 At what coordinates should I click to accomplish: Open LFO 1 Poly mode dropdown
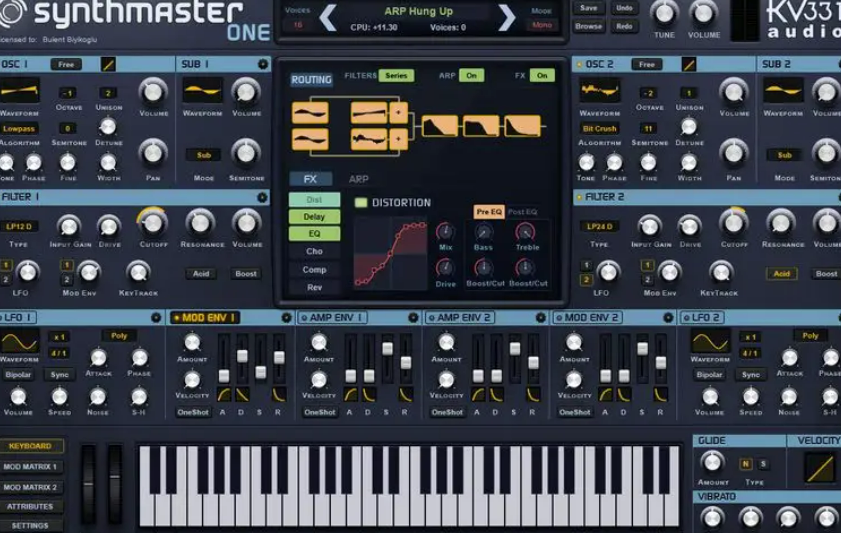coord(119,336)
